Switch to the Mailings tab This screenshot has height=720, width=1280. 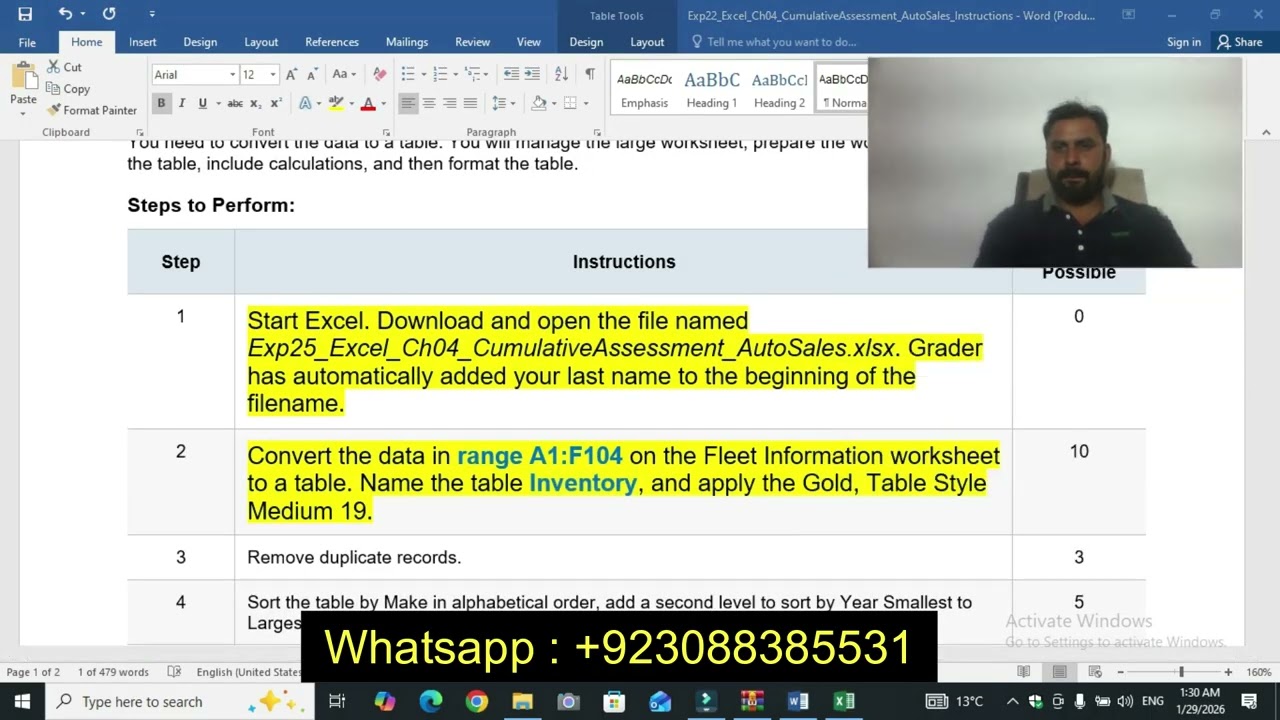coord(407,42)
